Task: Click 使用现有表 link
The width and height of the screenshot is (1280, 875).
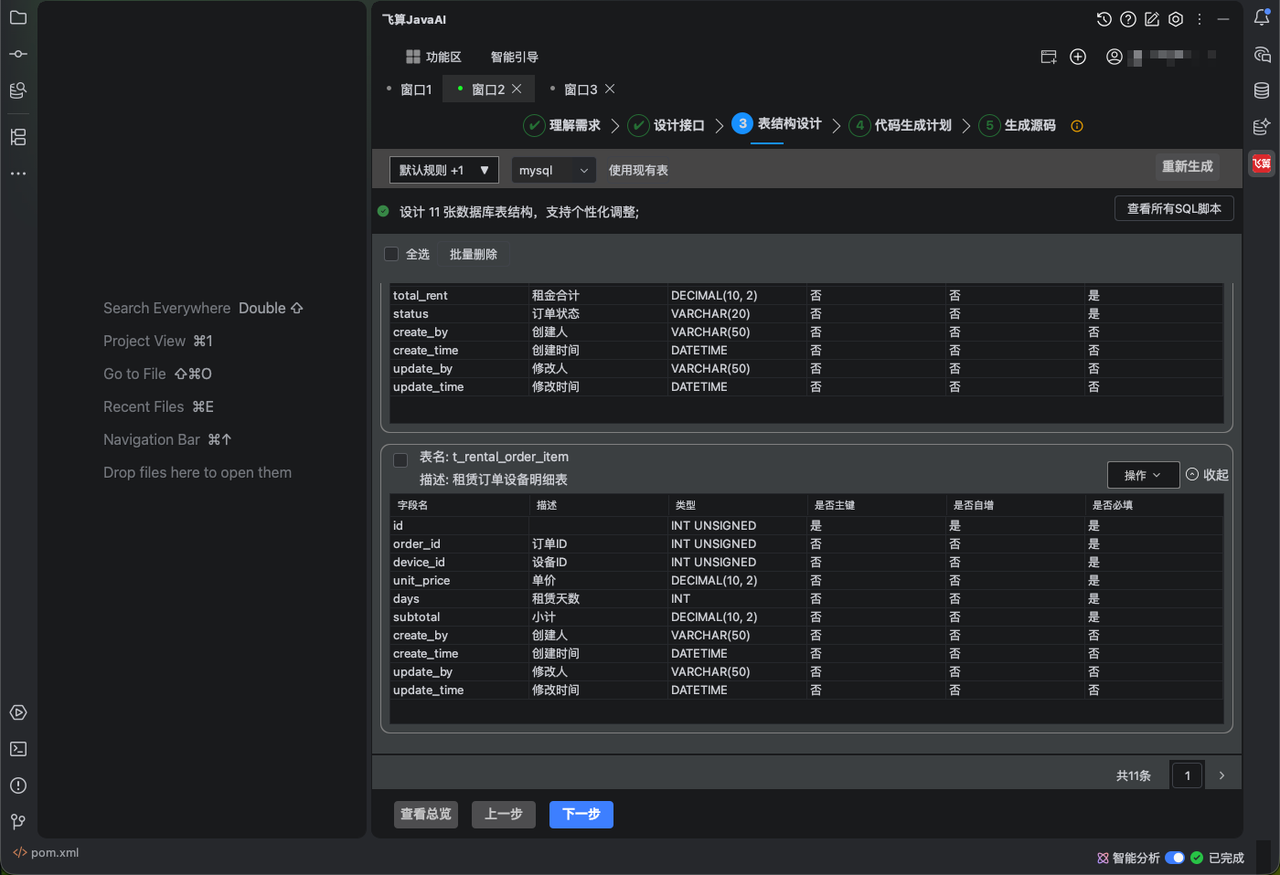Action: (x=638, y=170)
